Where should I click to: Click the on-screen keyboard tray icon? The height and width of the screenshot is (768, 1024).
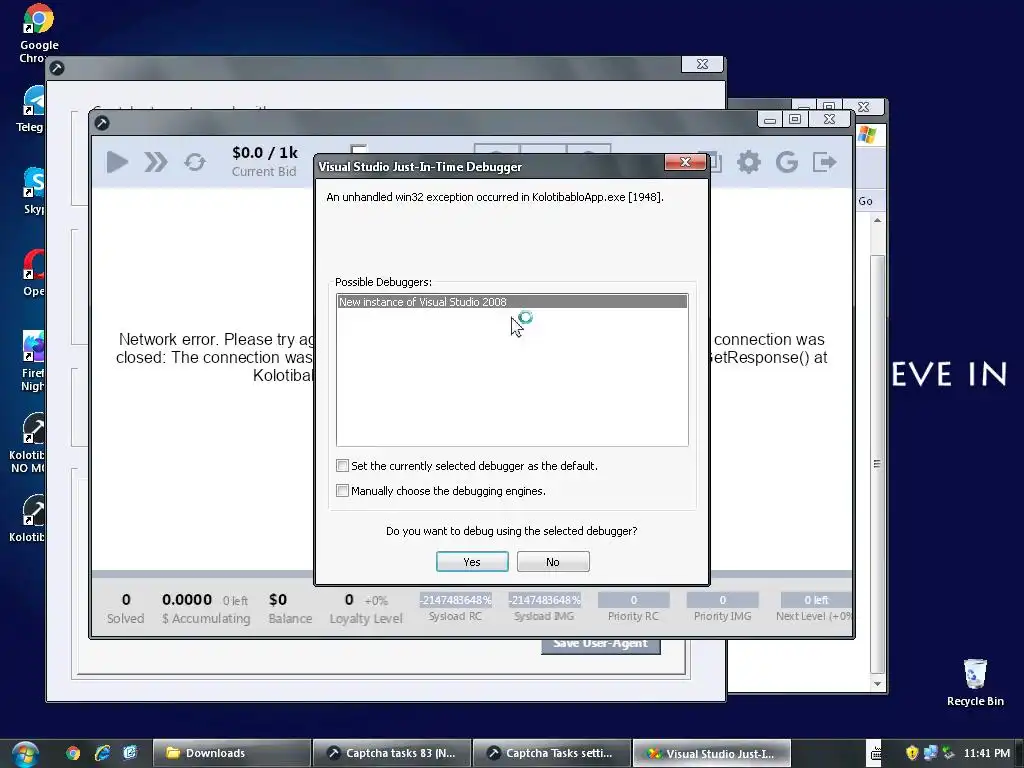875,754
